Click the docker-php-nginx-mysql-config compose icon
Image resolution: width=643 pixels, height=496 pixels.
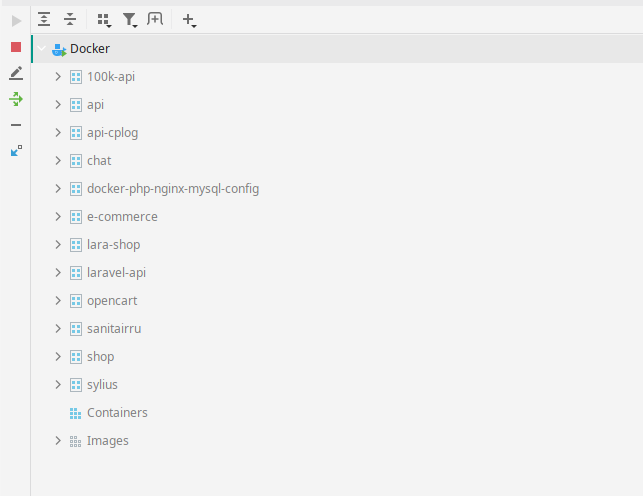76,189
